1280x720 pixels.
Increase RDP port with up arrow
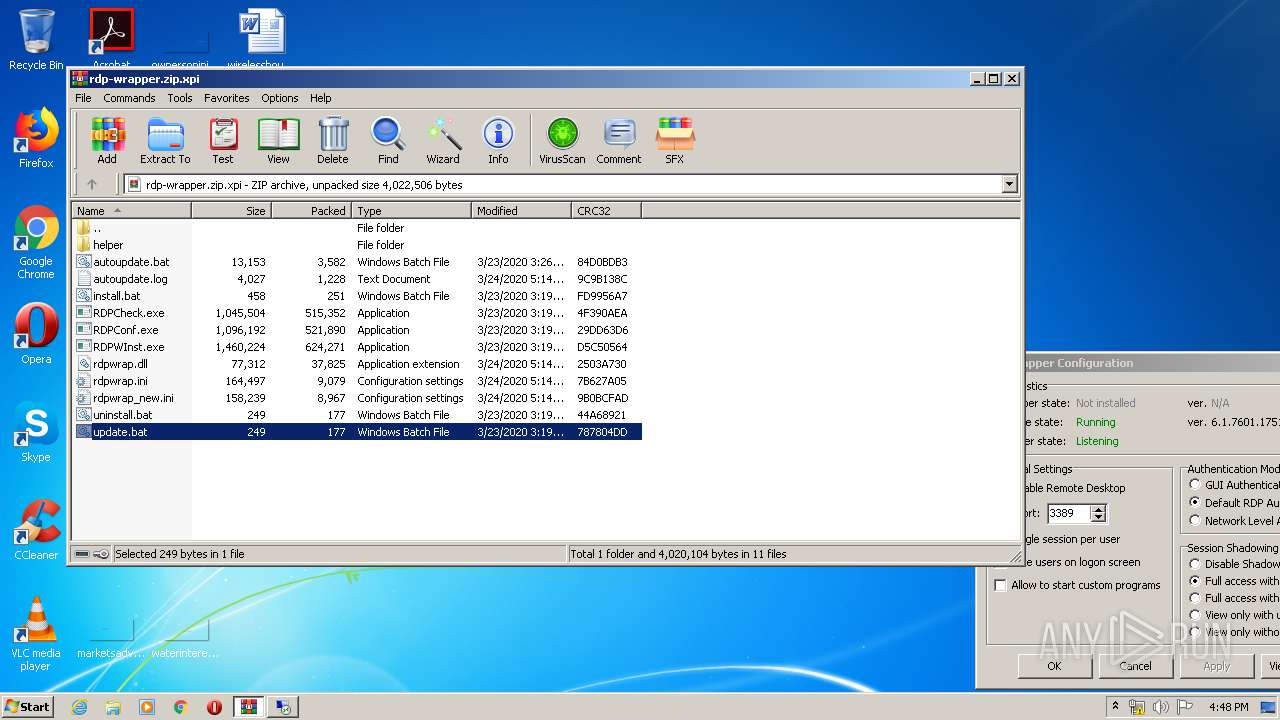point(1098,509)
